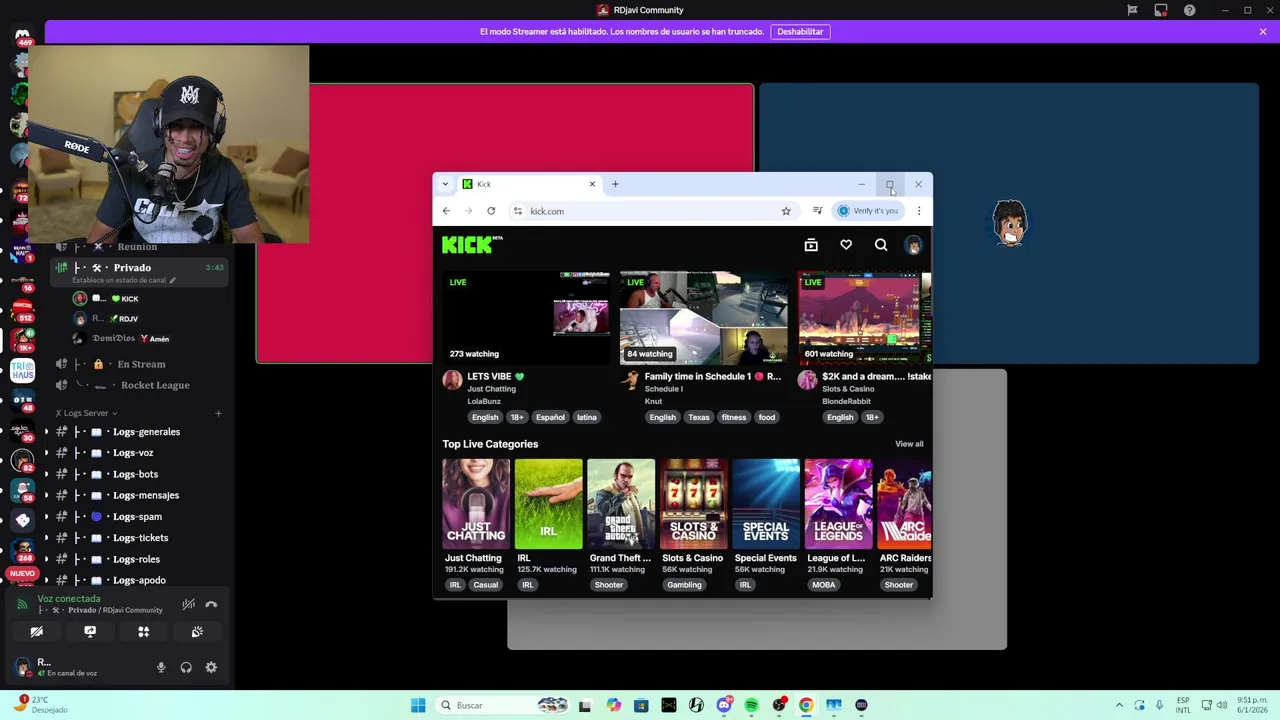The width and height of the screenshot is (1280, 720).
Task: Open TRI HAUS server icon
Action: pos(22,371)
